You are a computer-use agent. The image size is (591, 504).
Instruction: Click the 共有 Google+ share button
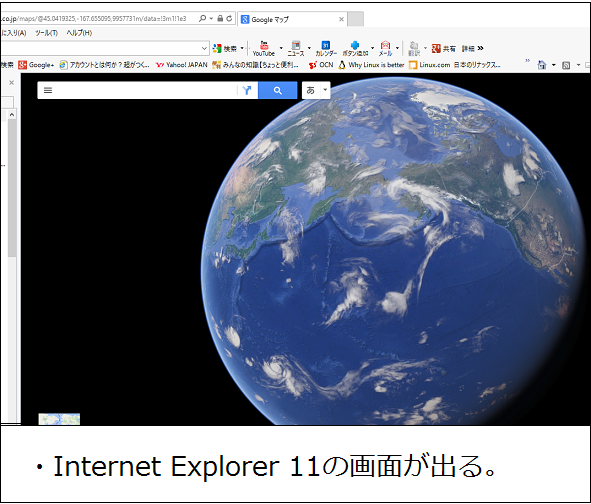pyautogui.click(x=444, y=48)
